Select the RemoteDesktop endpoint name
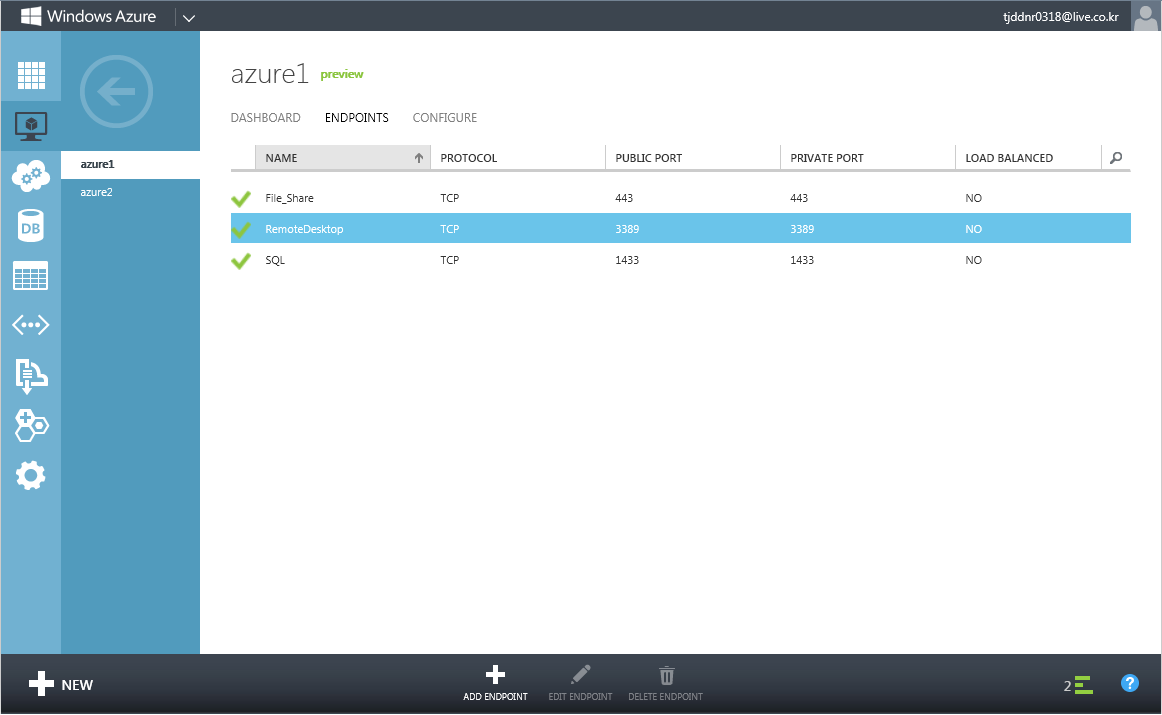The image size is (1162, 715). (x=304, y=229)
